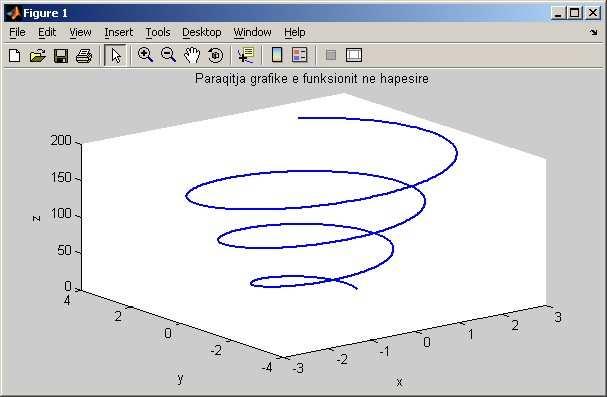Viewport: 607px width, 397px height.
Task: Click the y-axis tick label -4
Action: tap(267, 367)
